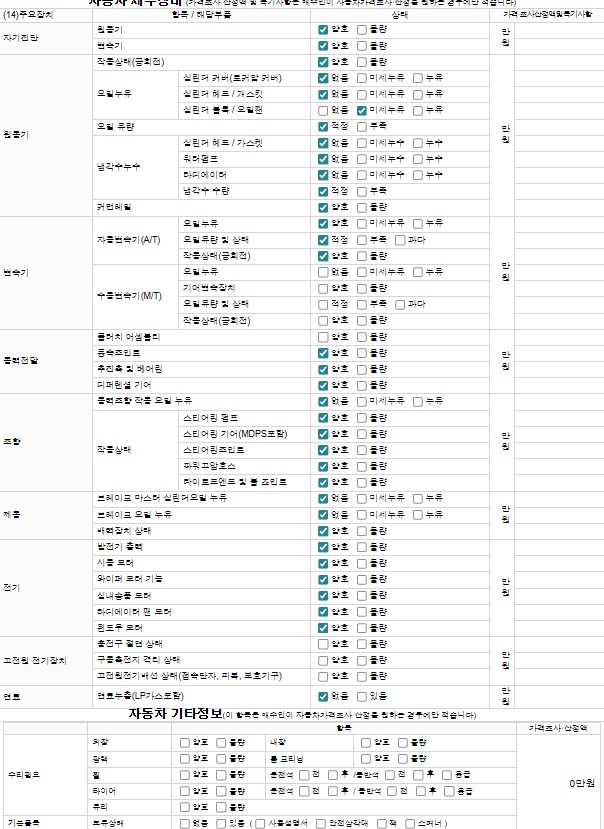Mark 불량 for 등속조인트
Image resolution: width=604 pixels, height=829 pixels.
point(362,353)
